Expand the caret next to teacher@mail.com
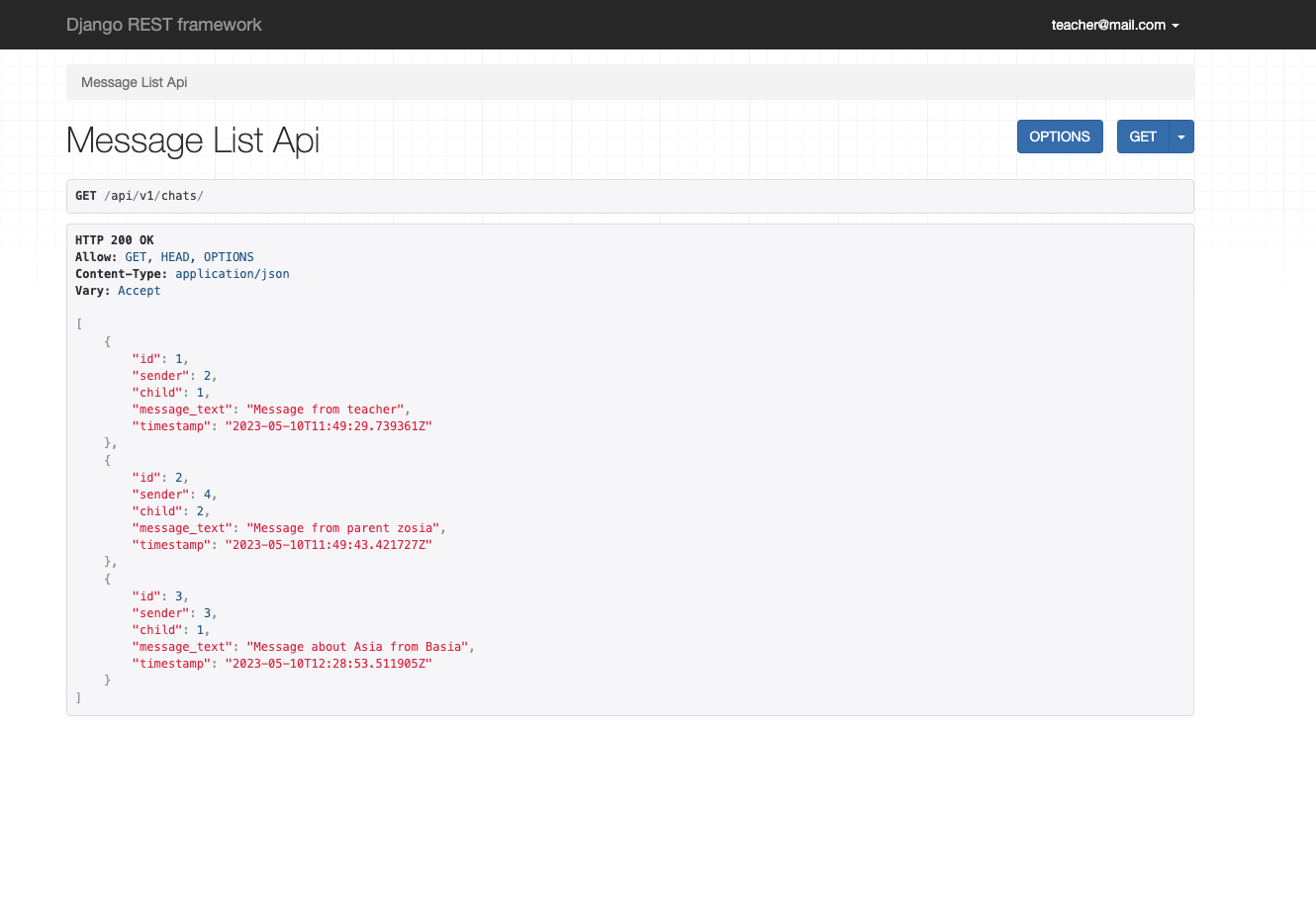1316x910 pixels. (1176, 25)
